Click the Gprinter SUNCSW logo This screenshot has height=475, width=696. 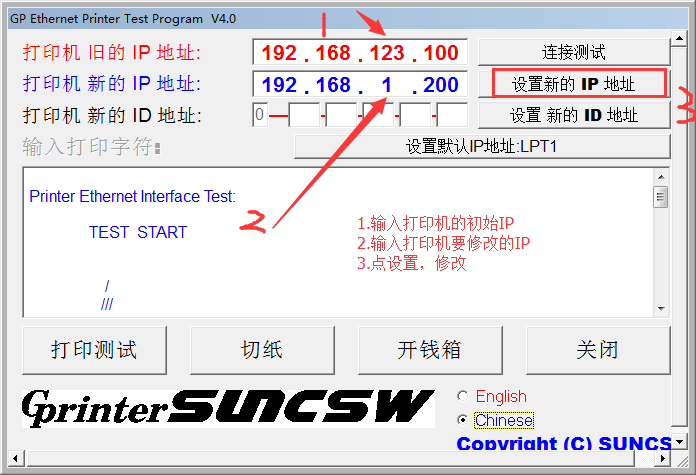(228, 408)
